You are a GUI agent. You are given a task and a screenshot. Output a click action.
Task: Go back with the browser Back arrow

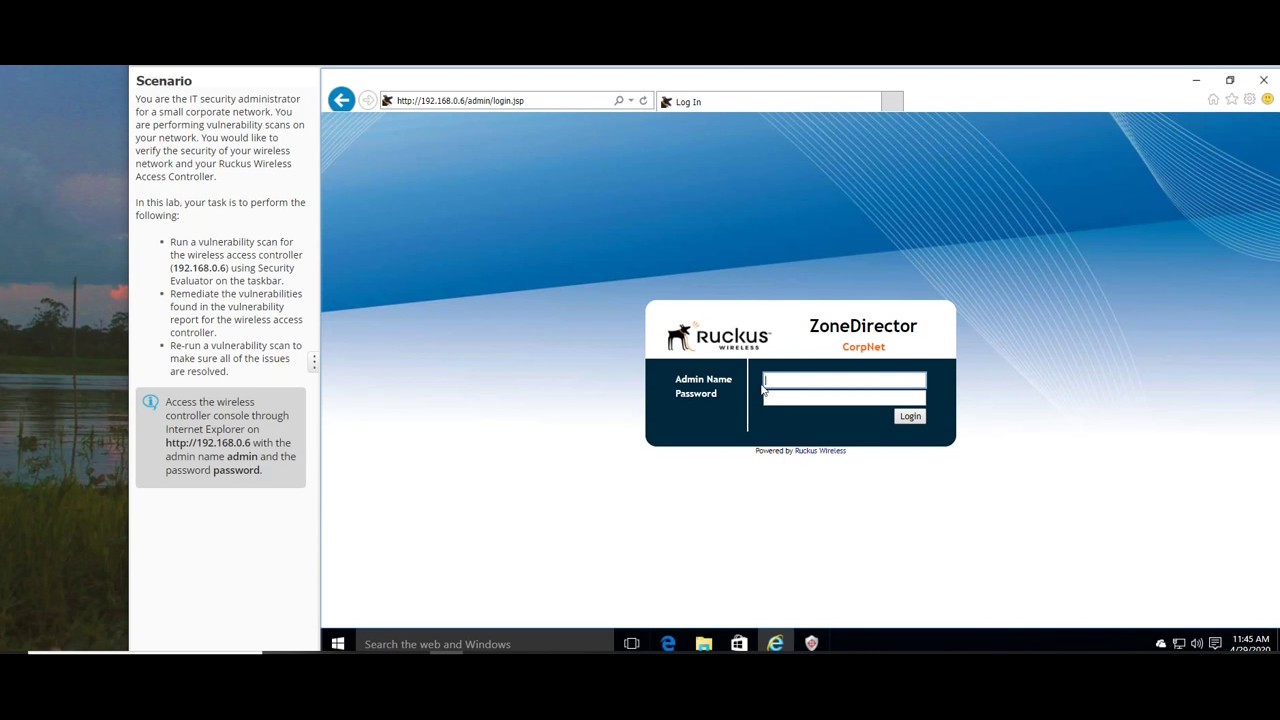(341, 100)
